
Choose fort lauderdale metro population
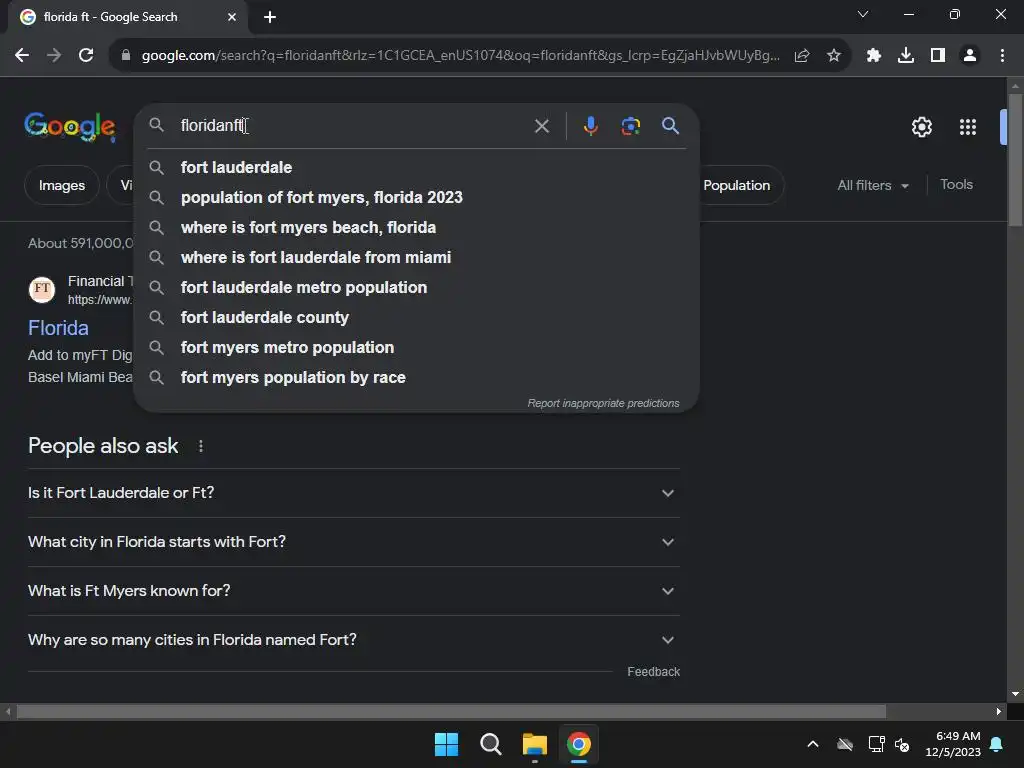[417, 287]
